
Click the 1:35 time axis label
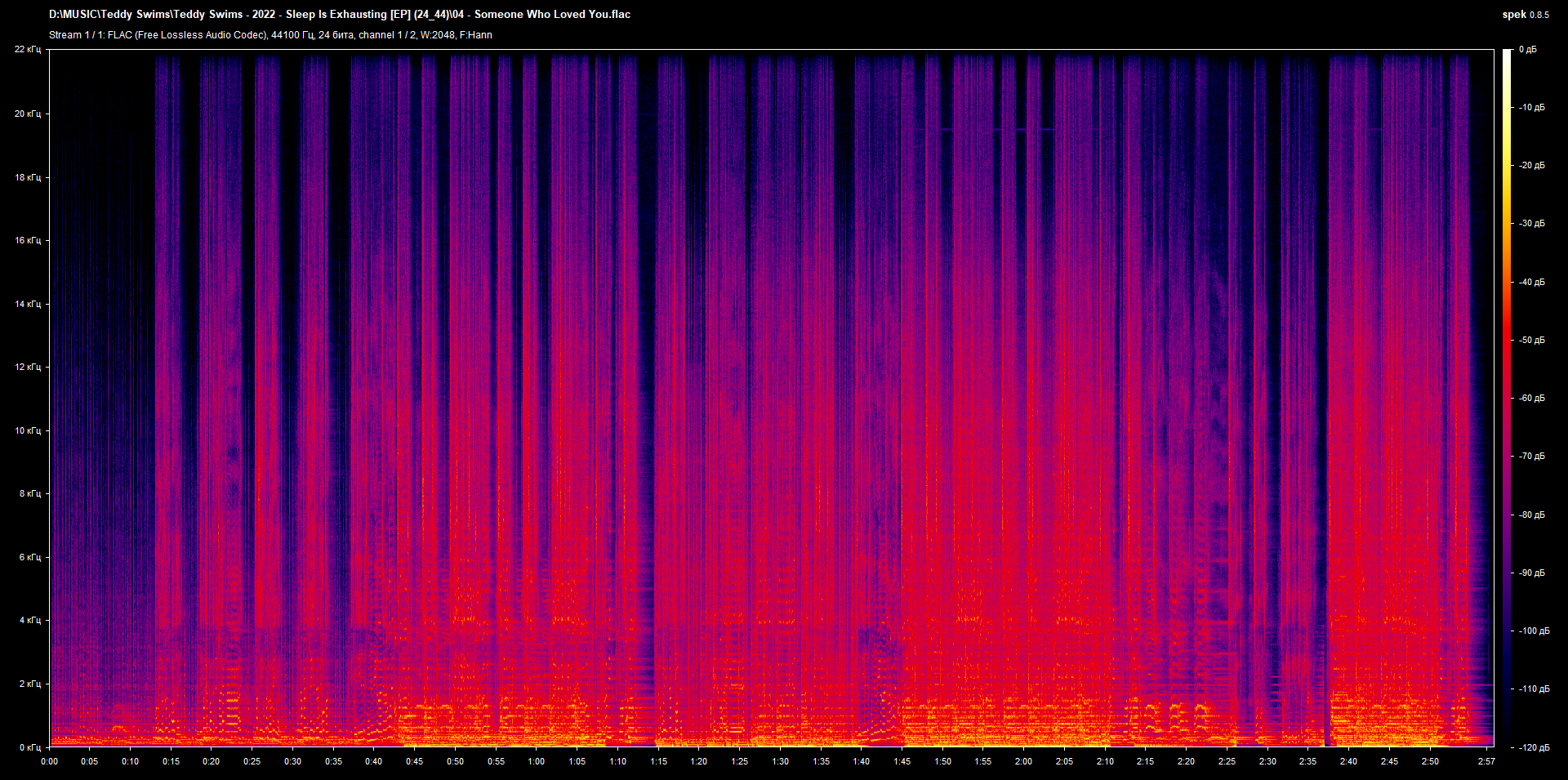coord(821,761)
